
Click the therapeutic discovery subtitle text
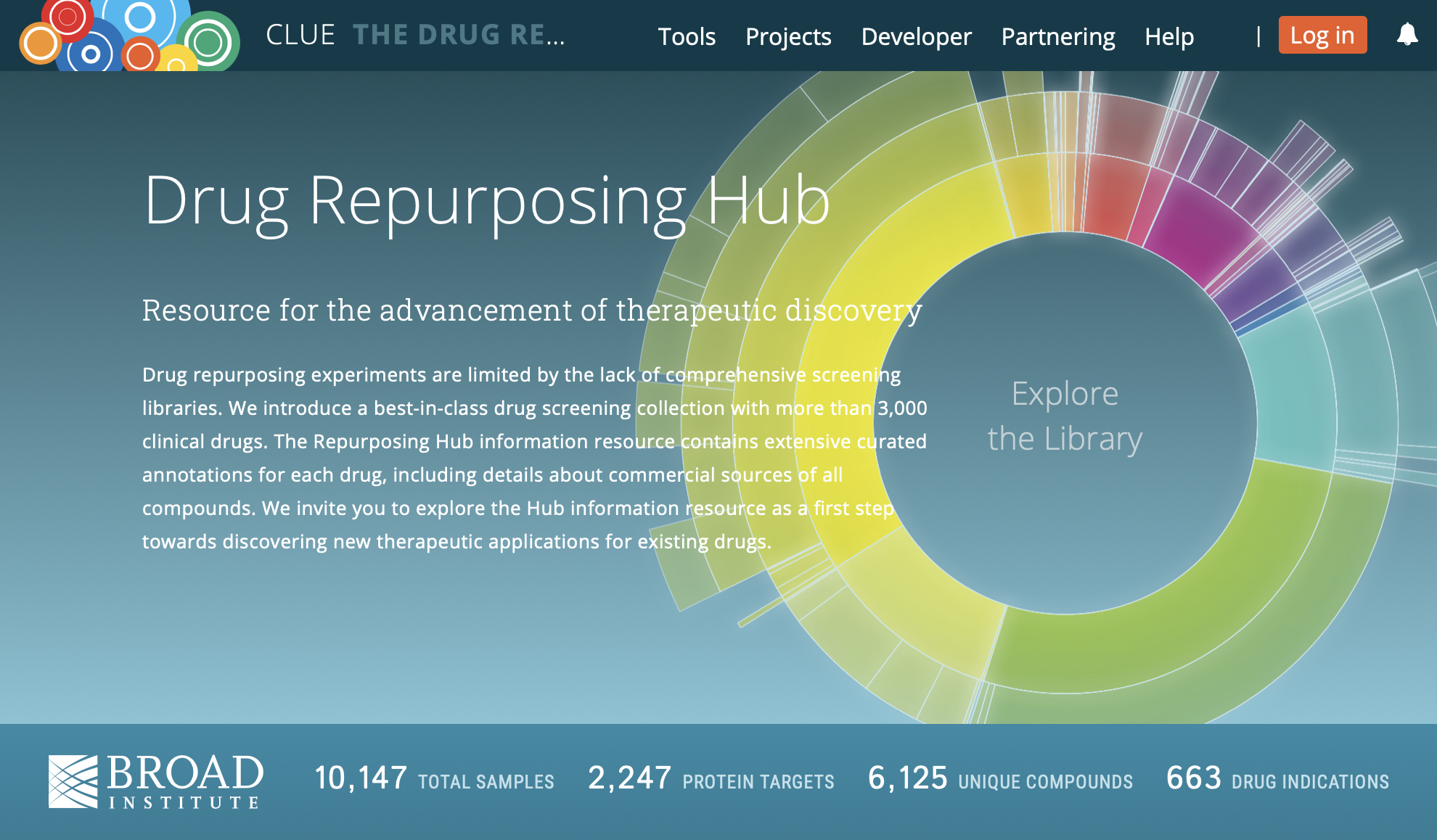pyautogui.click(x=532, y=310)
